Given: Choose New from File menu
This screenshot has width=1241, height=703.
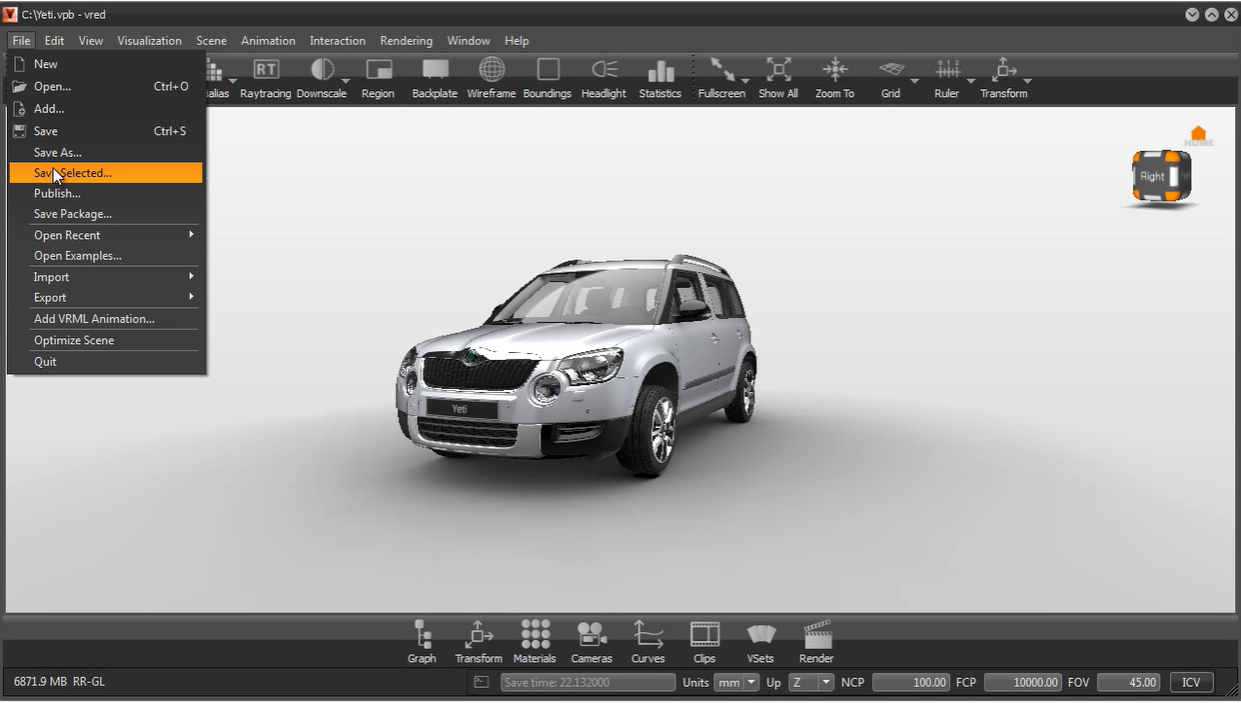Looking at the screenshot, I should point(105,64).
